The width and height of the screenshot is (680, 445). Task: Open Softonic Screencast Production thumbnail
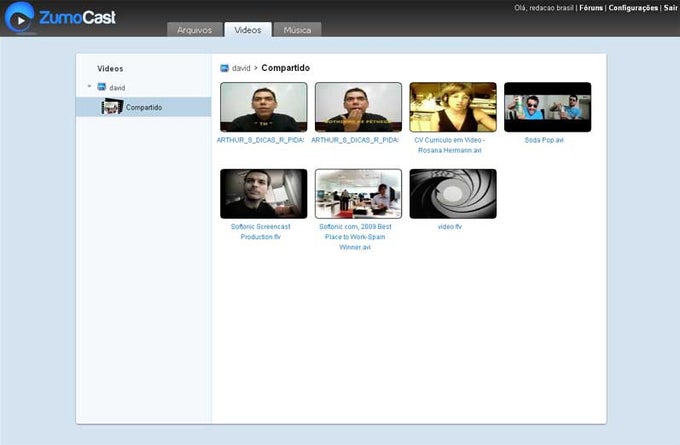click(264, 194)
